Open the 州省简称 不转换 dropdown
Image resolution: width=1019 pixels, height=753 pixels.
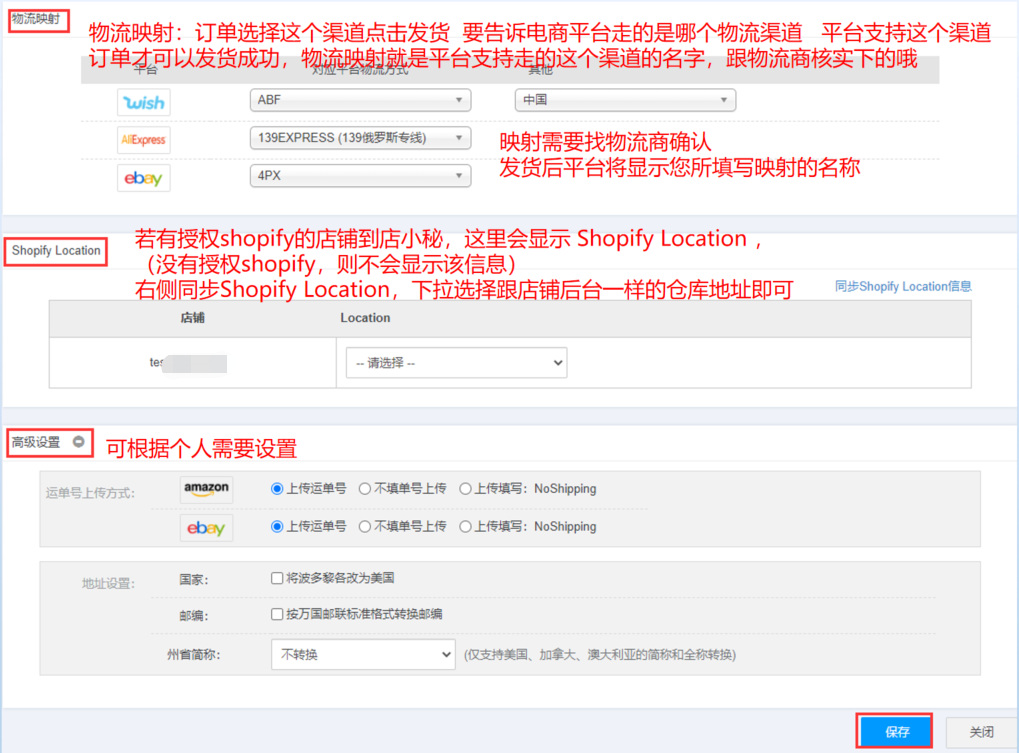click(363, 654)
